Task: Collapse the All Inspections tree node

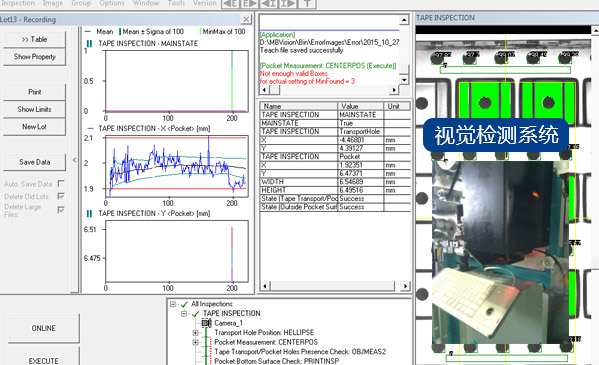Action: click(173, 304)
